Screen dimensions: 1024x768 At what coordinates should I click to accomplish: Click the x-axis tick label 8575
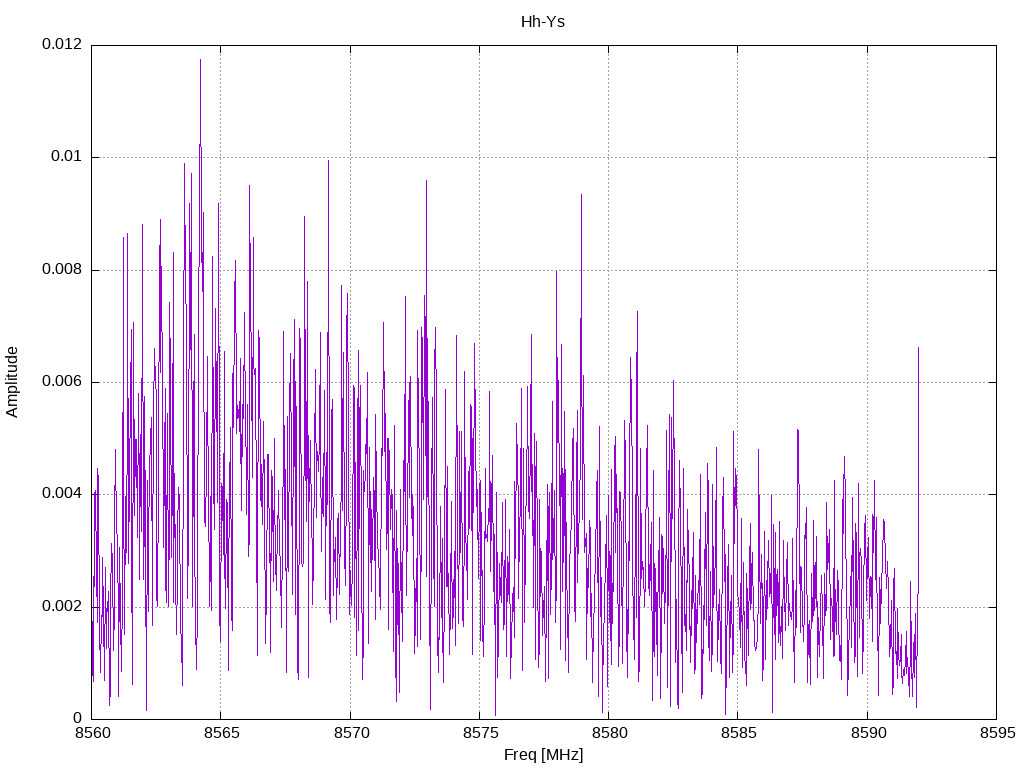point(481,733)
